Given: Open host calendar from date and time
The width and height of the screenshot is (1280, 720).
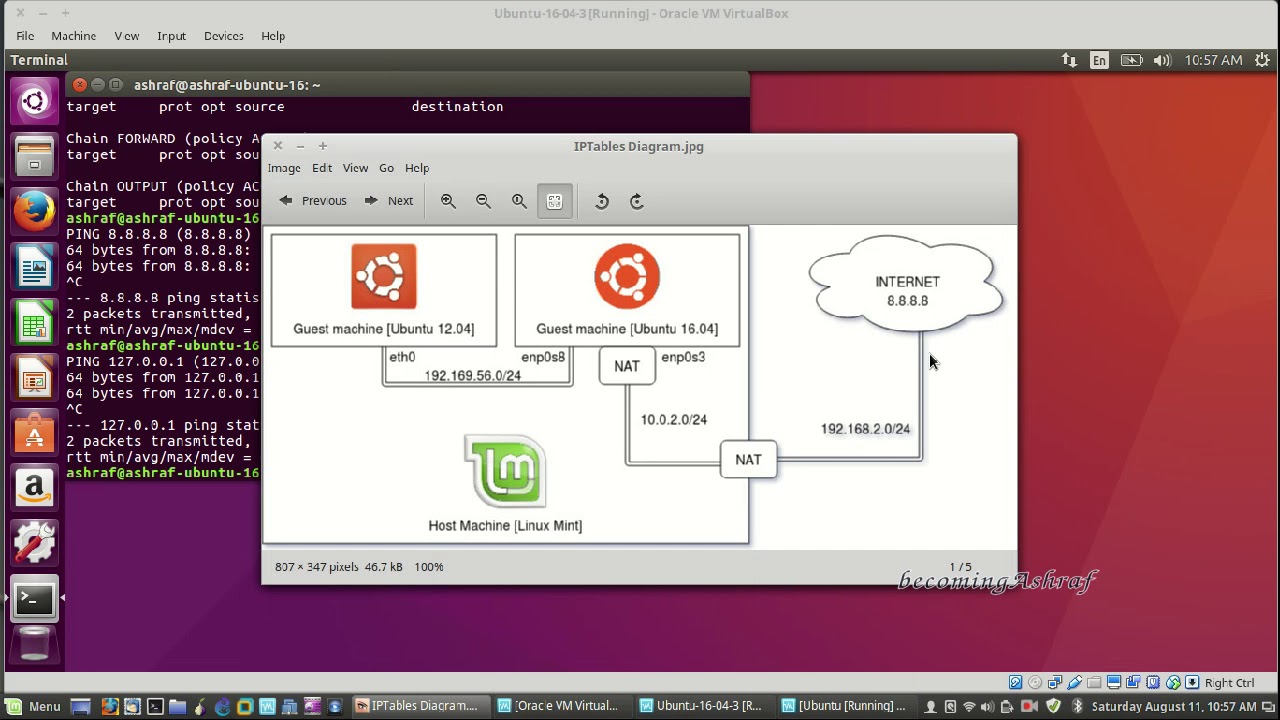Looking at the screenshot, I should pyautogui.click(x=1174, y=707).
